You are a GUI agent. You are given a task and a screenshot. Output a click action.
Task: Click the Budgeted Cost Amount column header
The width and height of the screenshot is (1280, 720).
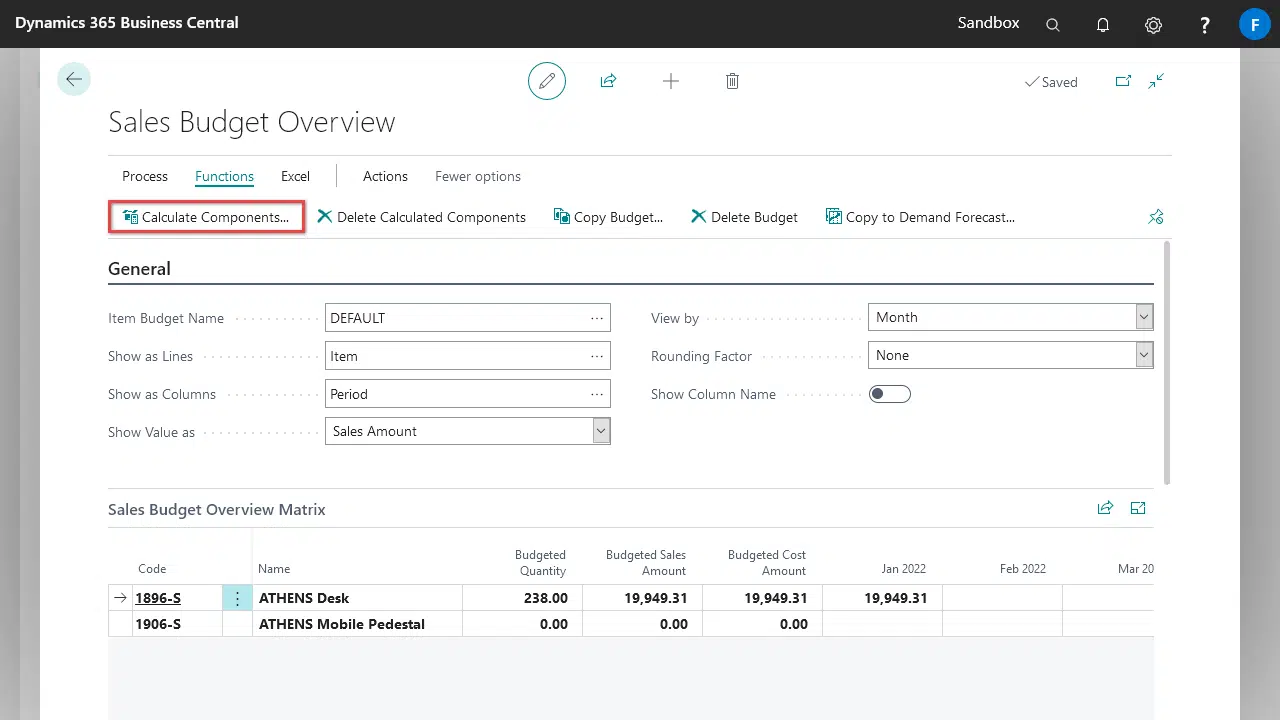pyautogui.click(x=766, y=563)
